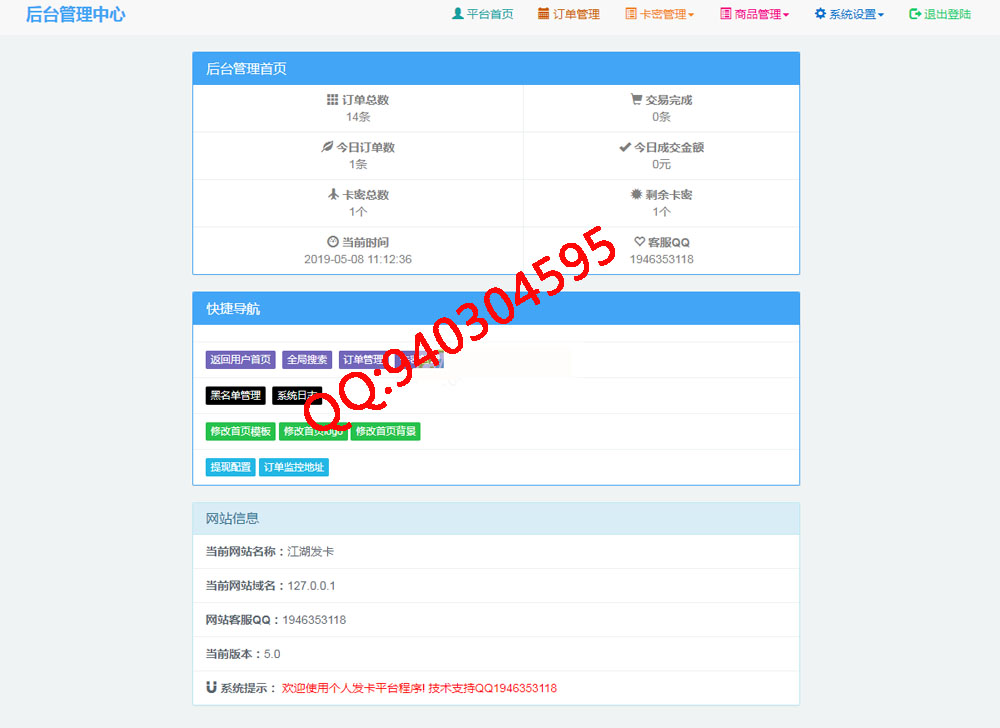Image resolution: width=1000 pixels, height=728 pixels.
Task: Click the grid icon next to 订单总数
Action: tap(332, 100)
